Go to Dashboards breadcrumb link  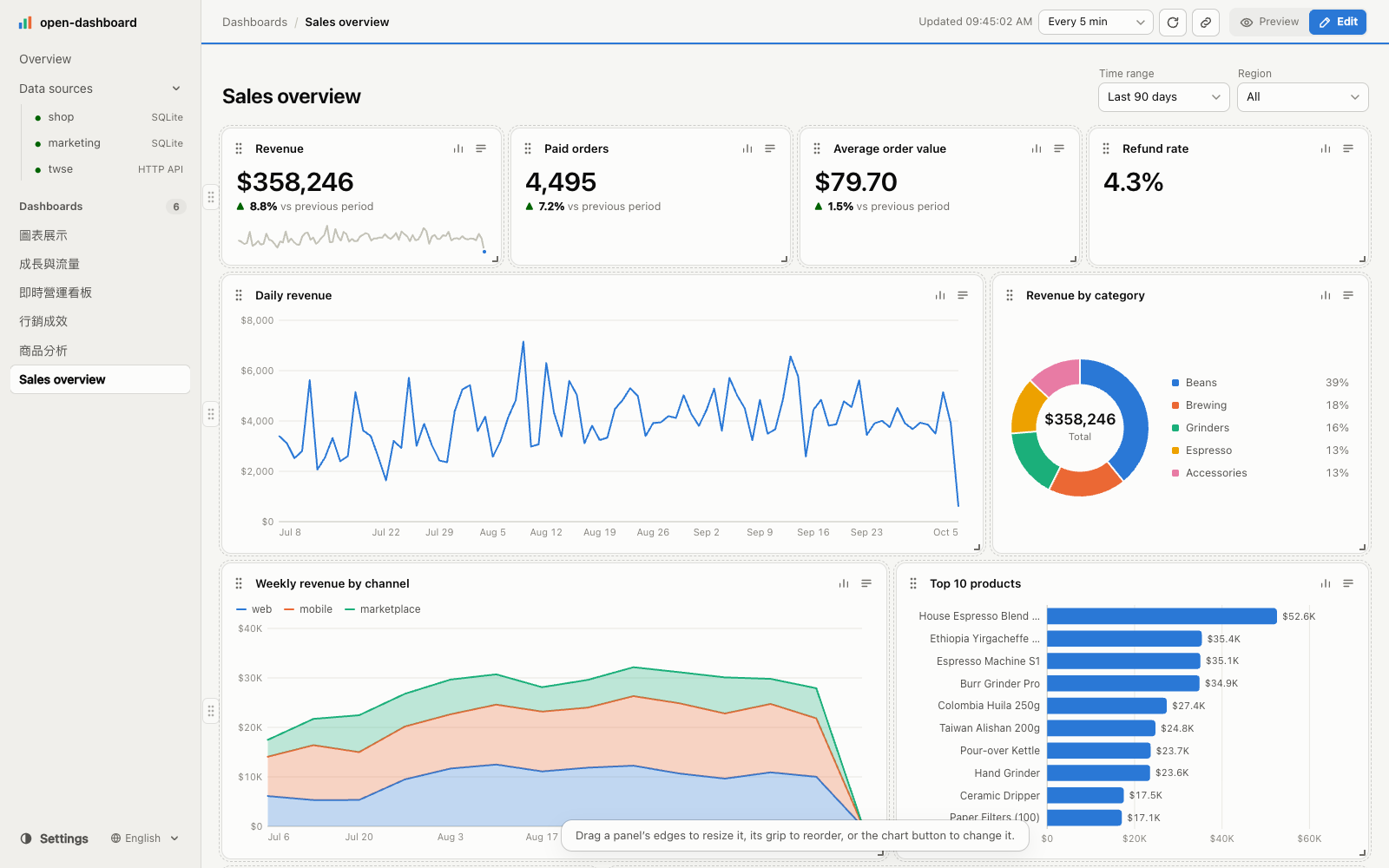(x=254, y=23)
